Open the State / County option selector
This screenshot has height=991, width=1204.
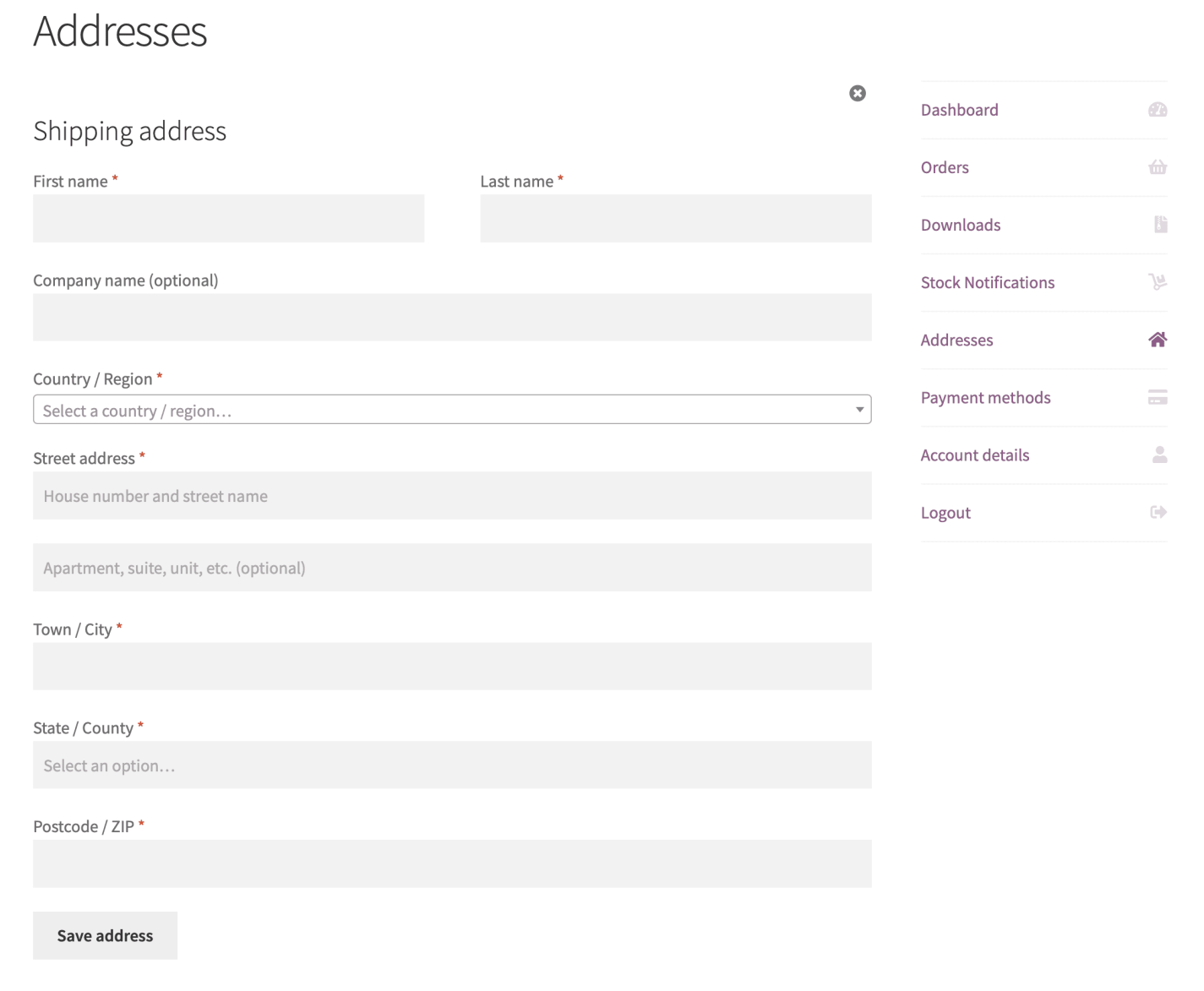(x=452, y=765)
